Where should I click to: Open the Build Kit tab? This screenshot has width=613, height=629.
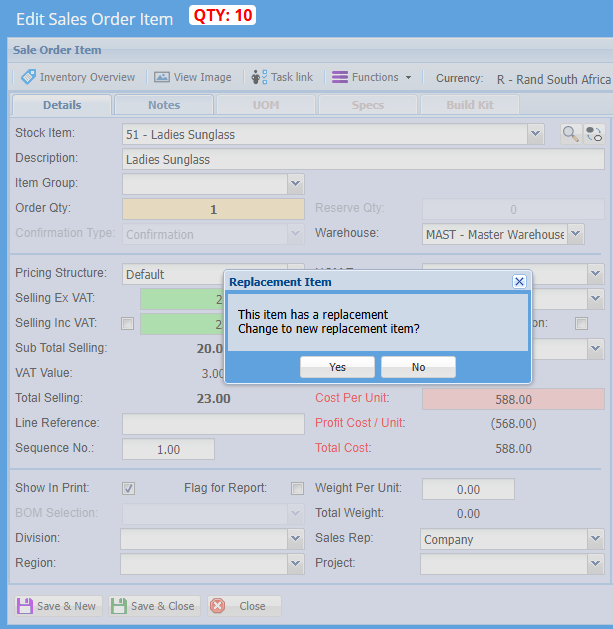[x=470, y=105]
